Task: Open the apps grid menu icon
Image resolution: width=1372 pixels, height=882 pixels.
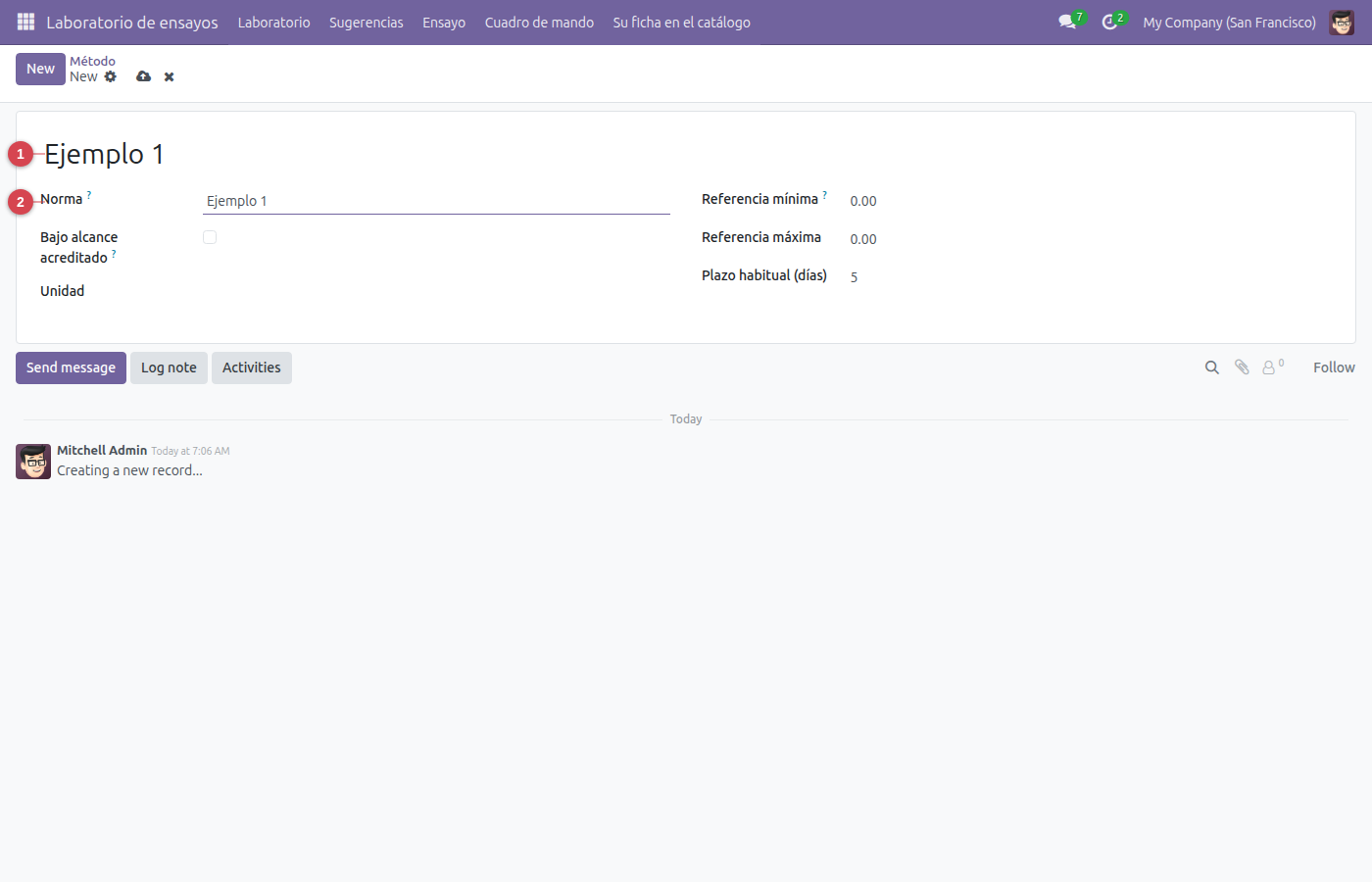Action: click(25, 22)
